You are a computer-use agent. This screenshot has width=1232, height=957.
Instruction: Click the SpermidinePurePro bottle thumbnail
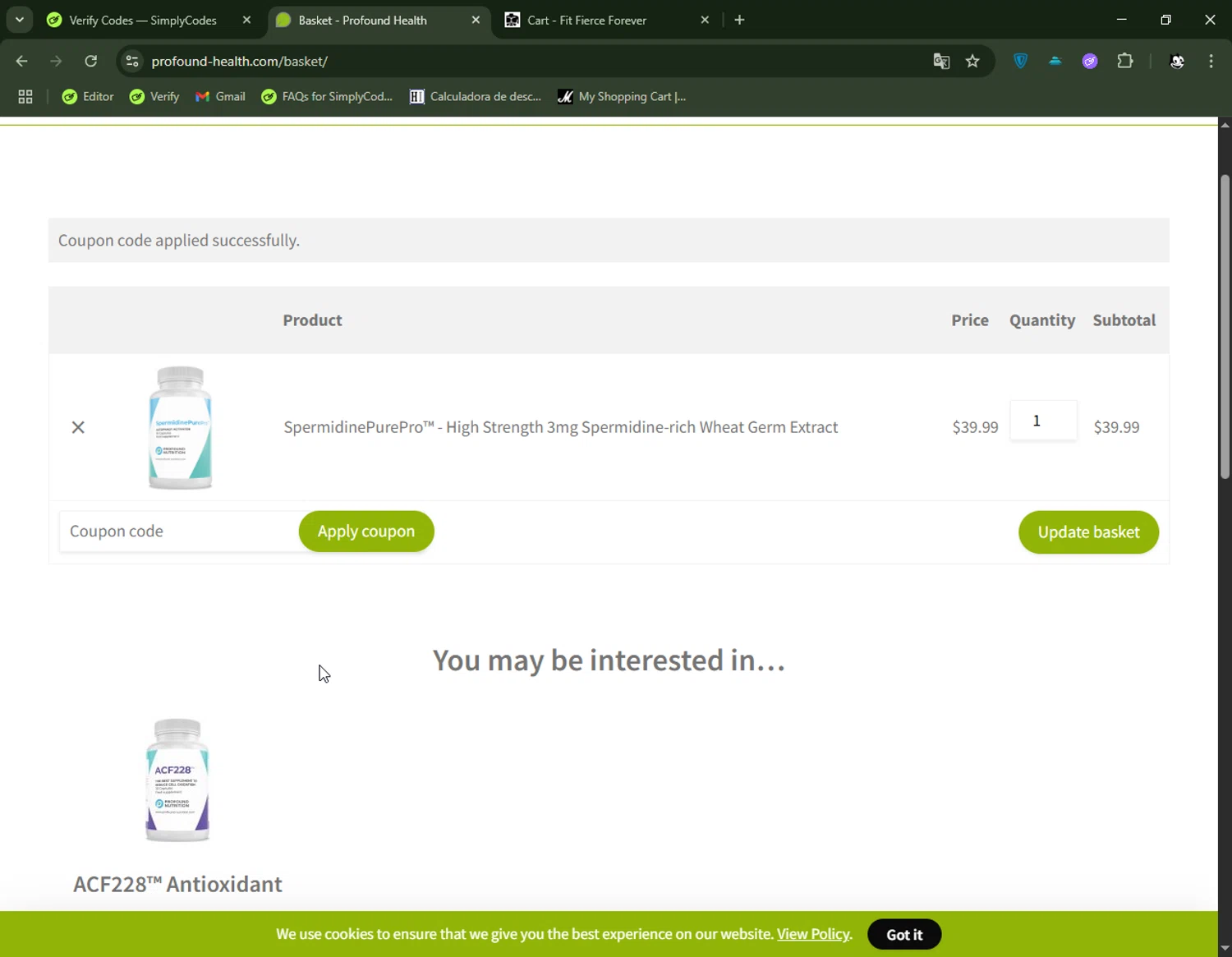(180, 427)
